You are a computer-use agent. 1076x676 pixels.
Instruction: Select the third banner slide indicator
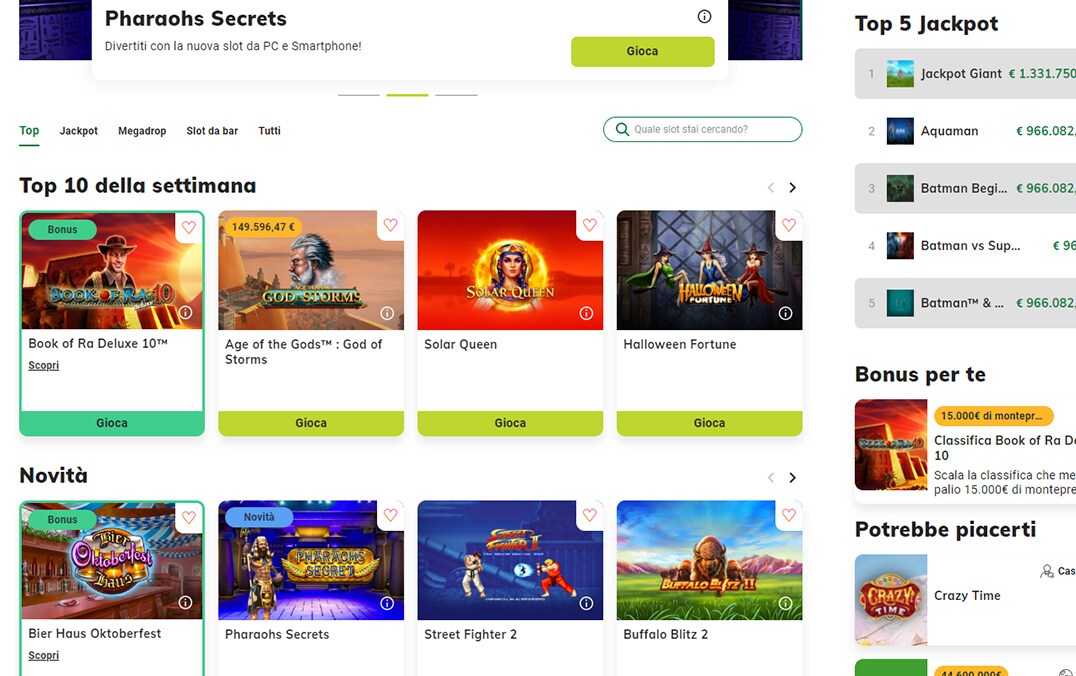456,95
